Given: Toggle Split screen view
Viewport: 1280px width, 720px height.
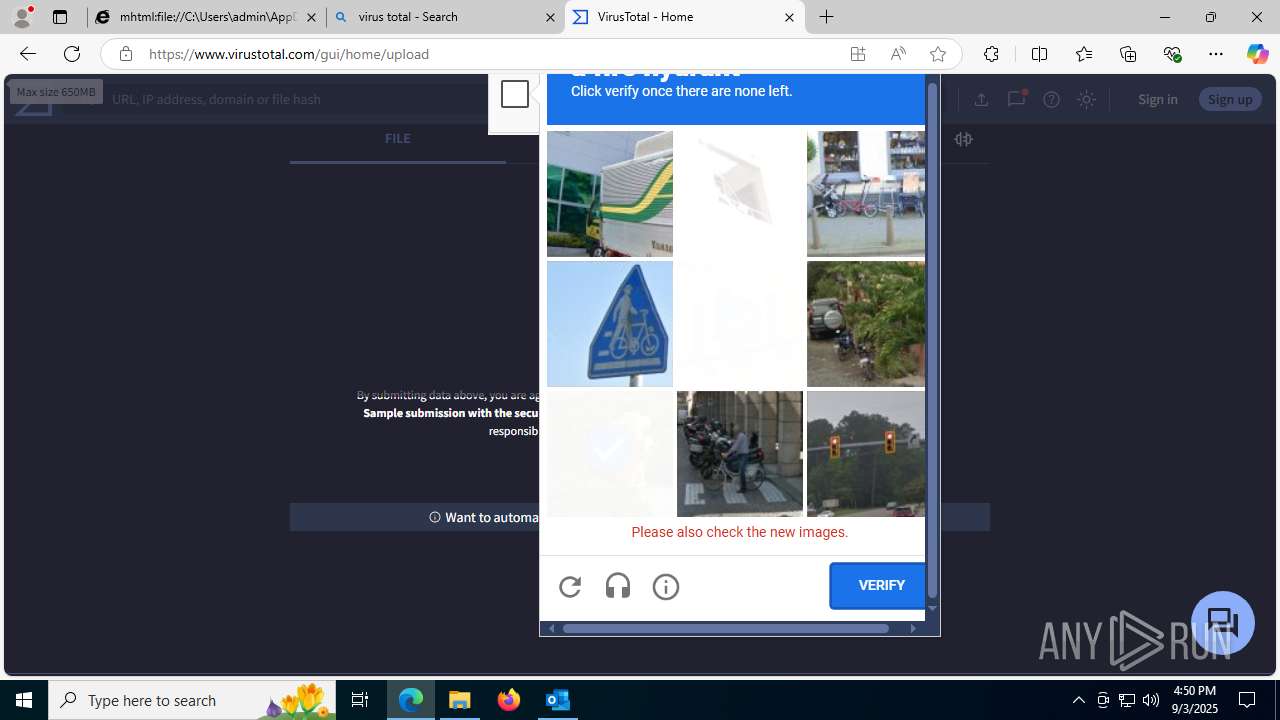Looking at the screenshot, I should (x=1039, y=54).
